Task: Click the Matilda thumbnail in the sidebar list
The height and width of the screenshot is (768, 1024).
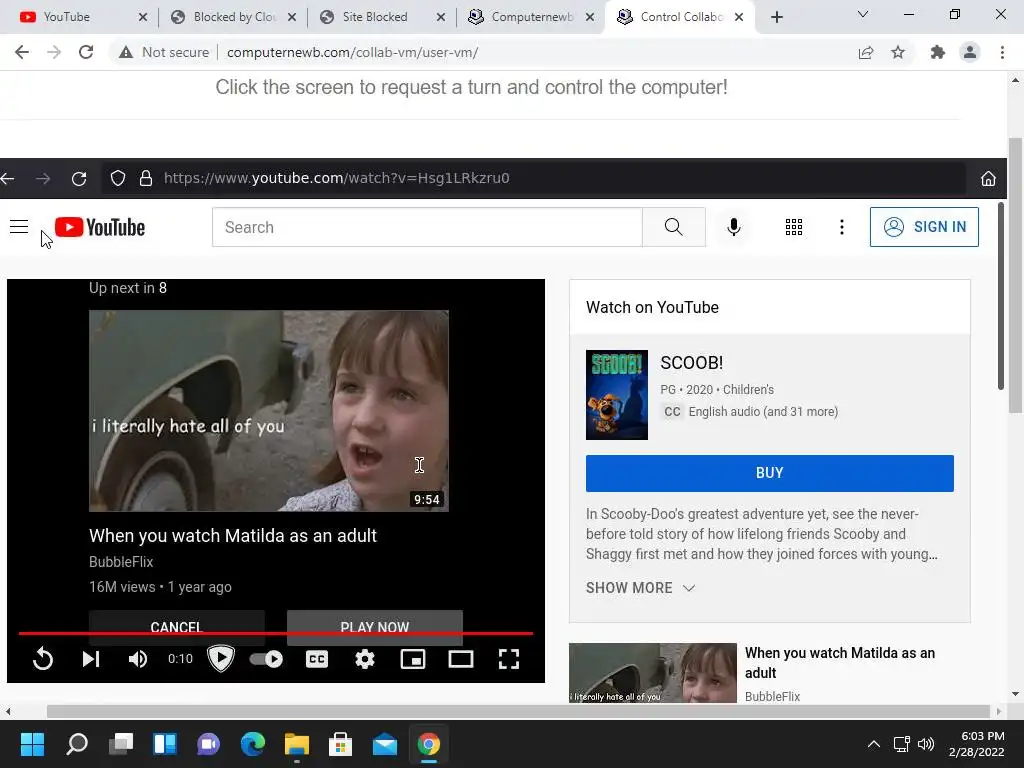Action: point(652,673)
